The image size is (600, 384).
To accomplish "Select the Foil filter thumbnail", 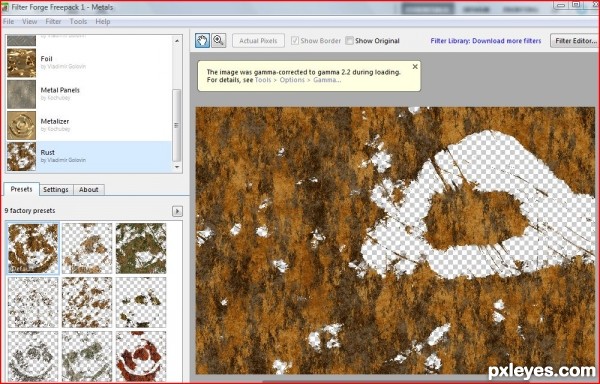I will pos(21,63).
